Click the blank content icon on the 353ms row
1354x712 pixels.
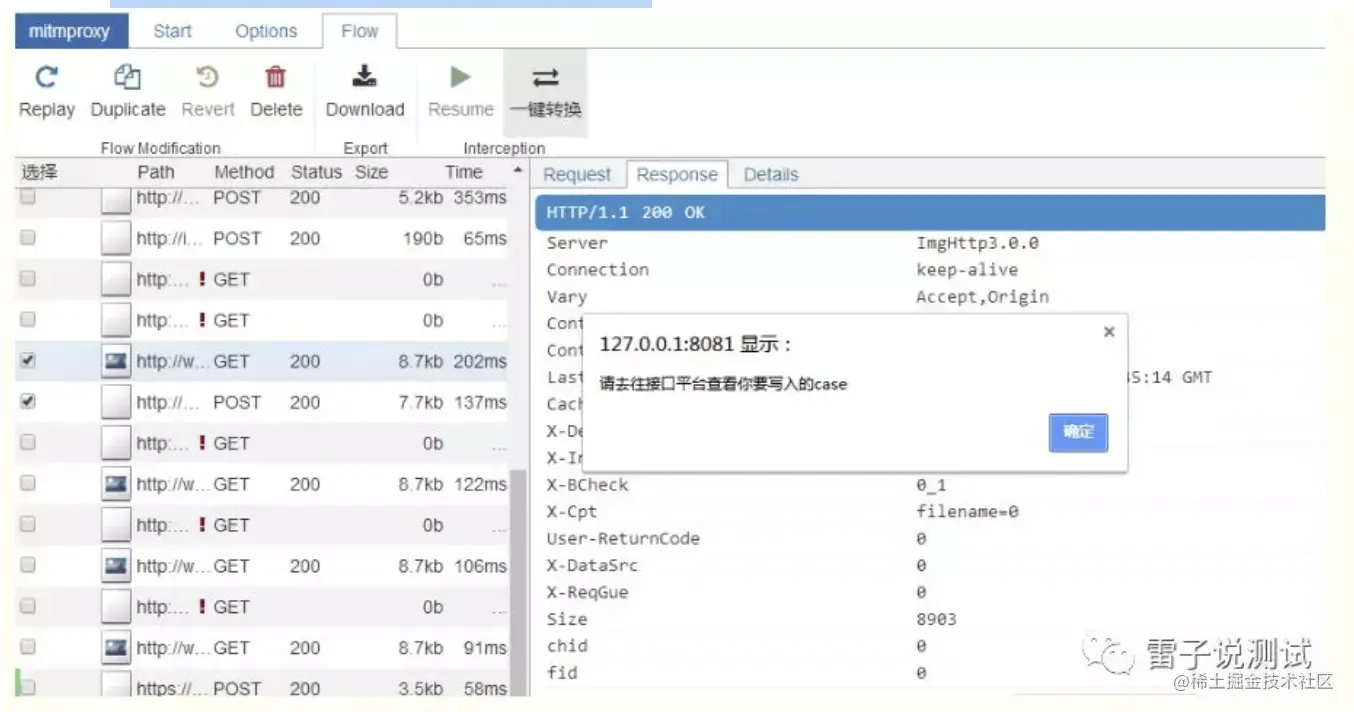click(x=117, y=199)
